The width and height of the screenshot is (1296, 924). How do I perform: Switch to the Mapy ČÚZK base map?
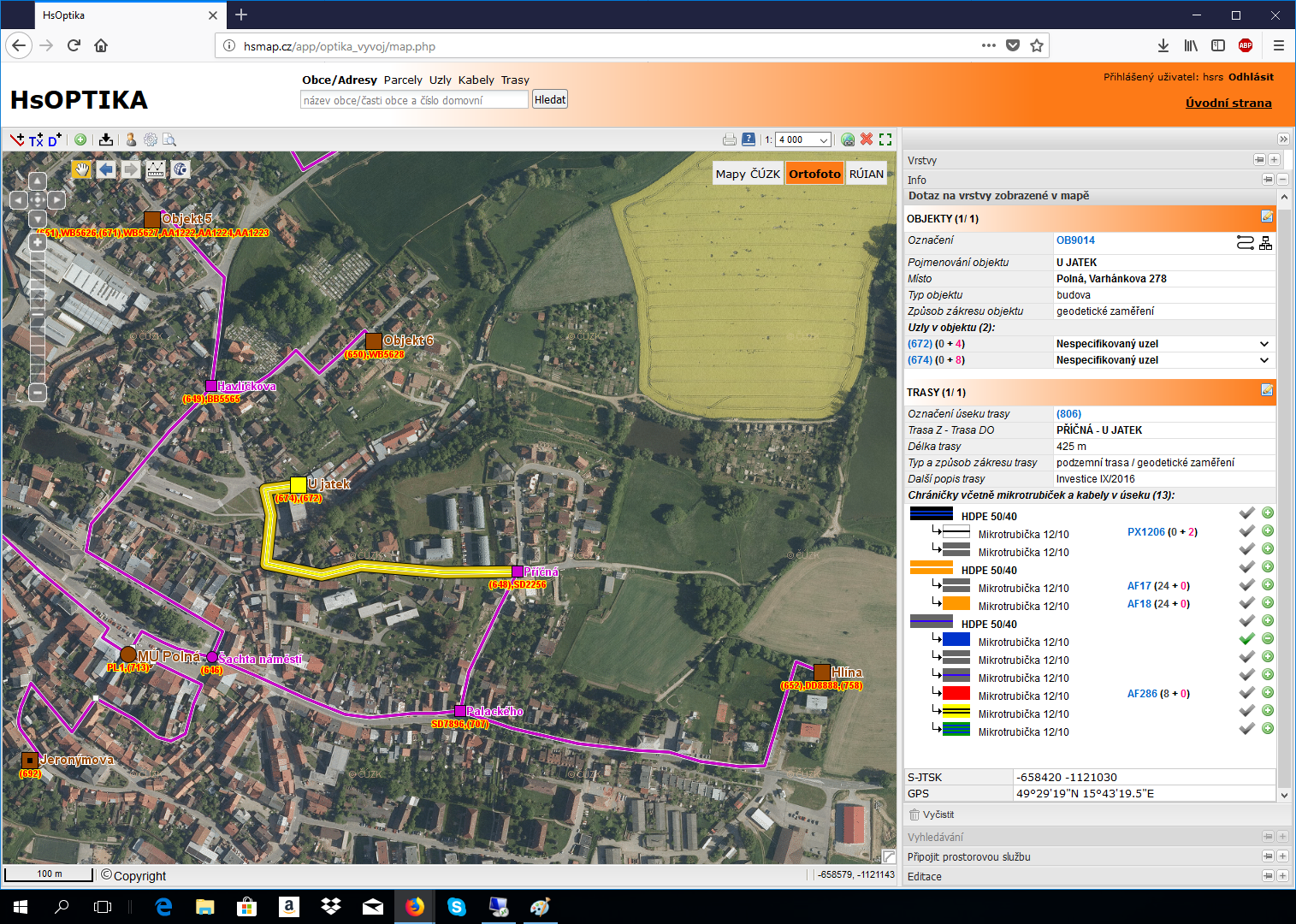[x=748, y=174]
